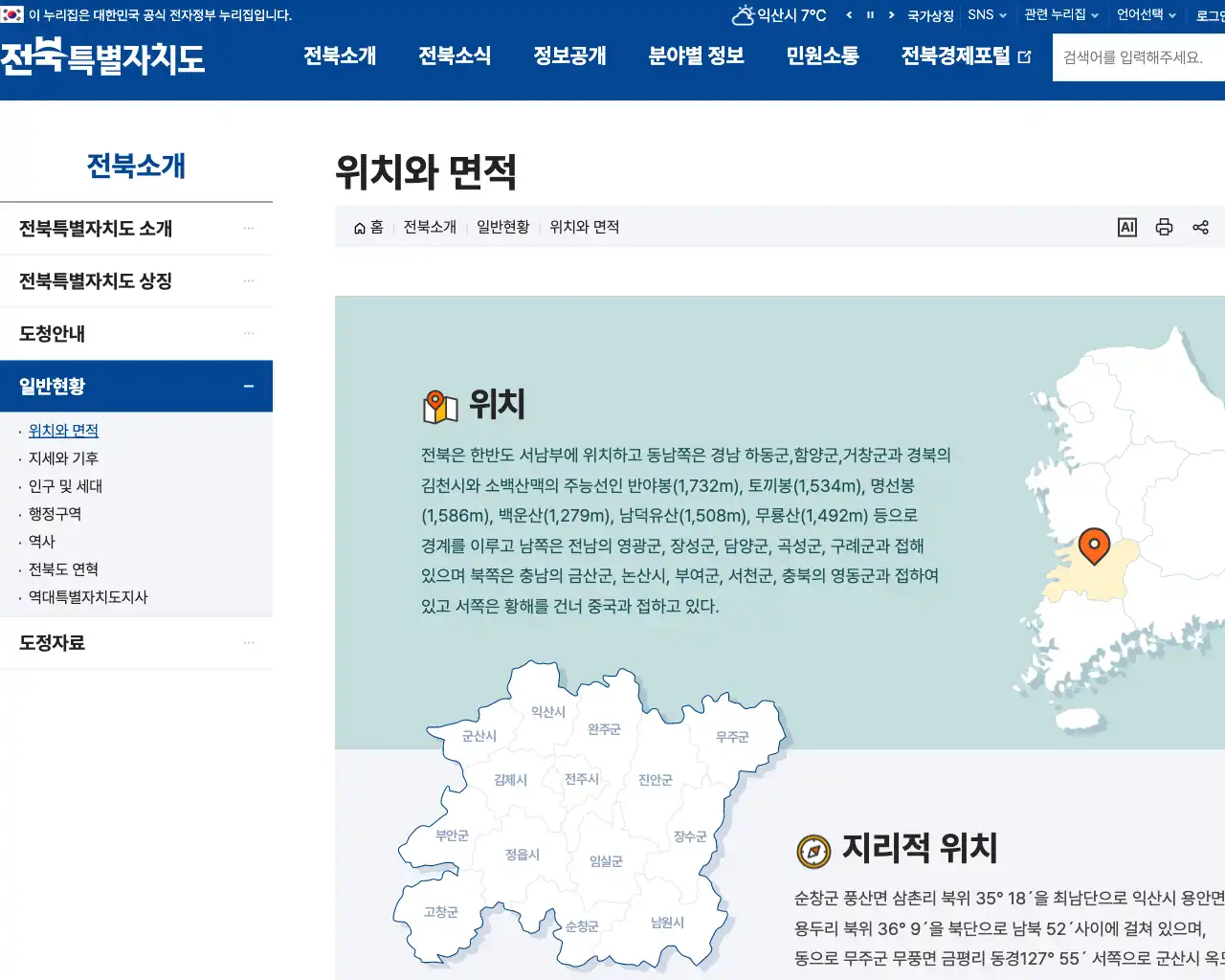The width and height of the screenshot is (1225, 980).
Task: Open the AI summary icon
Action: (x=1126, y=227)
